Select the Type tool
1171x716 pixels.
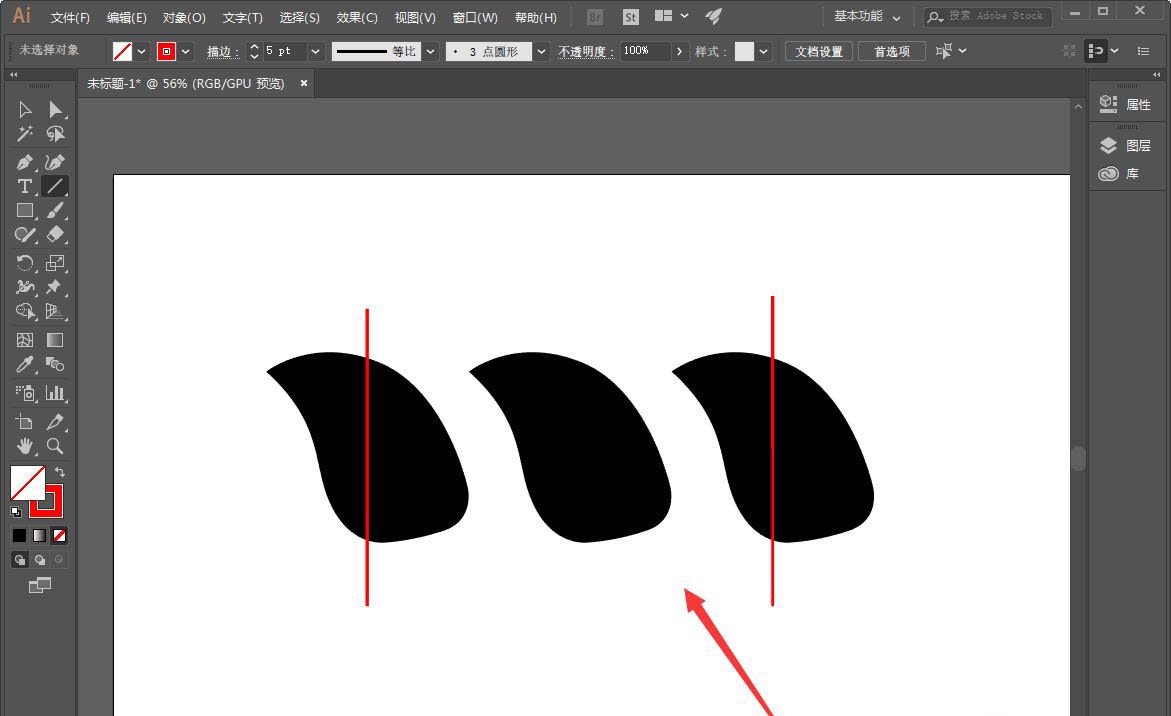(25, 186)
